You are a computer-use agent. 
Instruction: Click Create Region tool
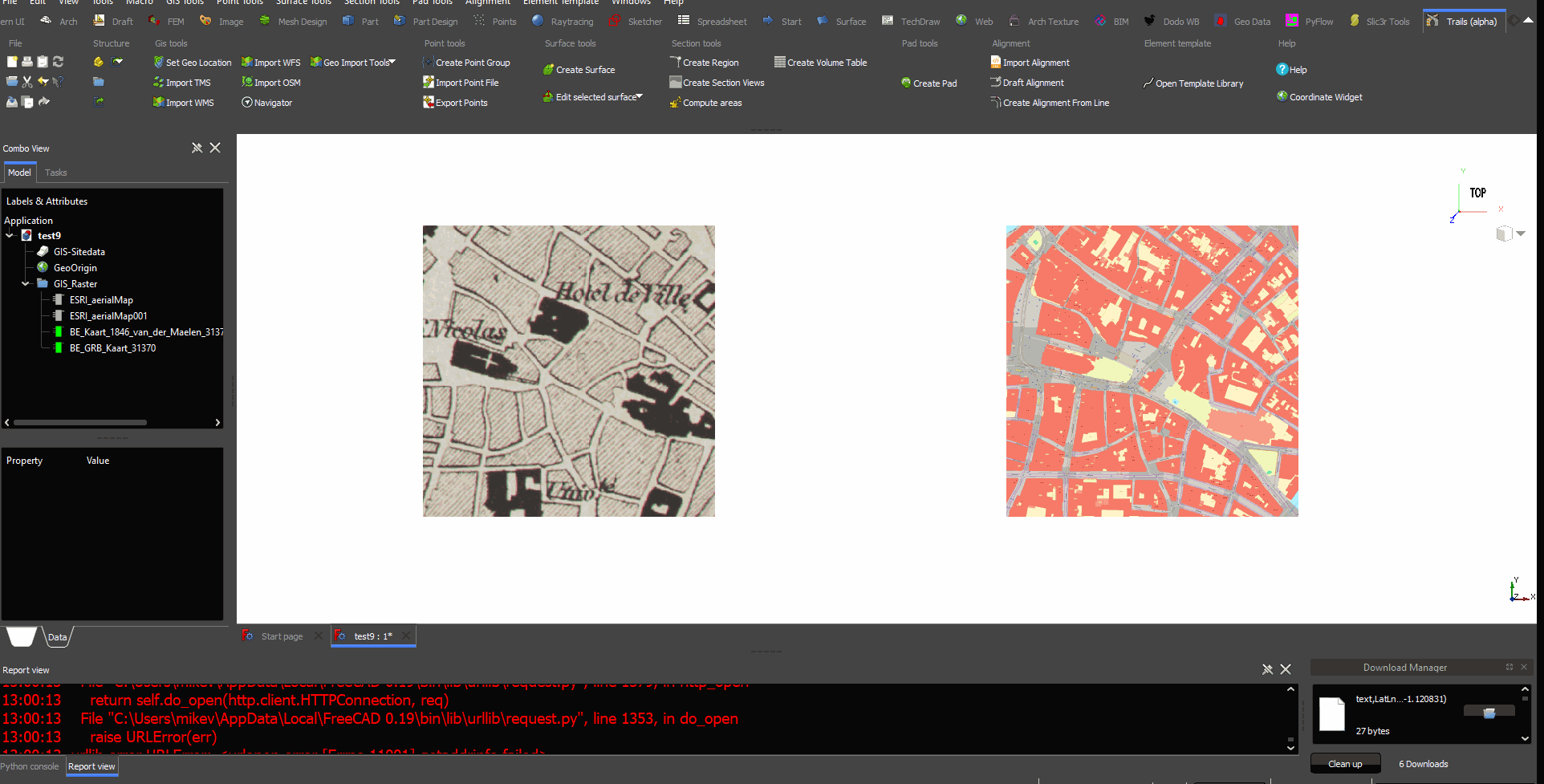[x=704, y=63]
